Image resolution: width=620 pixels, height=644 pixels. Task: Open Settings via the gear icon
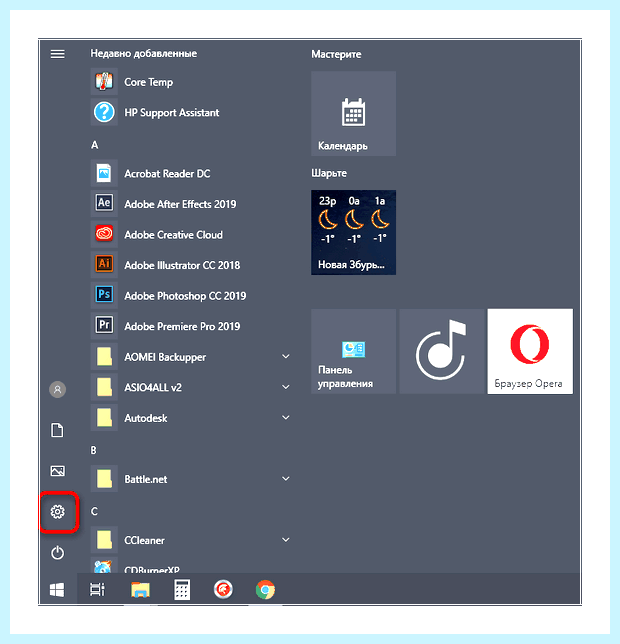[x=57, y=512]
